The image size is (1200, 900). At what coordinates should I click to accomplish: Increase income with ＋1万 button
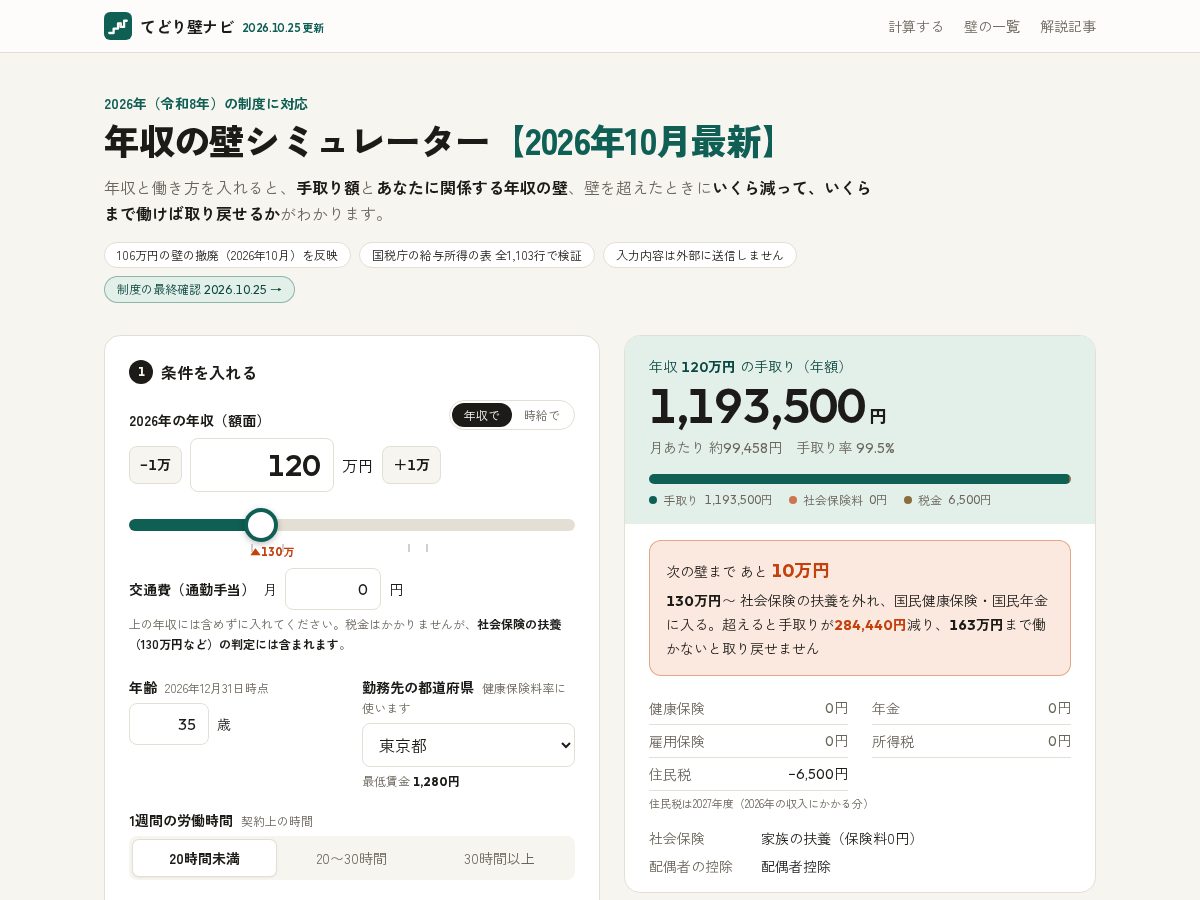[411, 465]
